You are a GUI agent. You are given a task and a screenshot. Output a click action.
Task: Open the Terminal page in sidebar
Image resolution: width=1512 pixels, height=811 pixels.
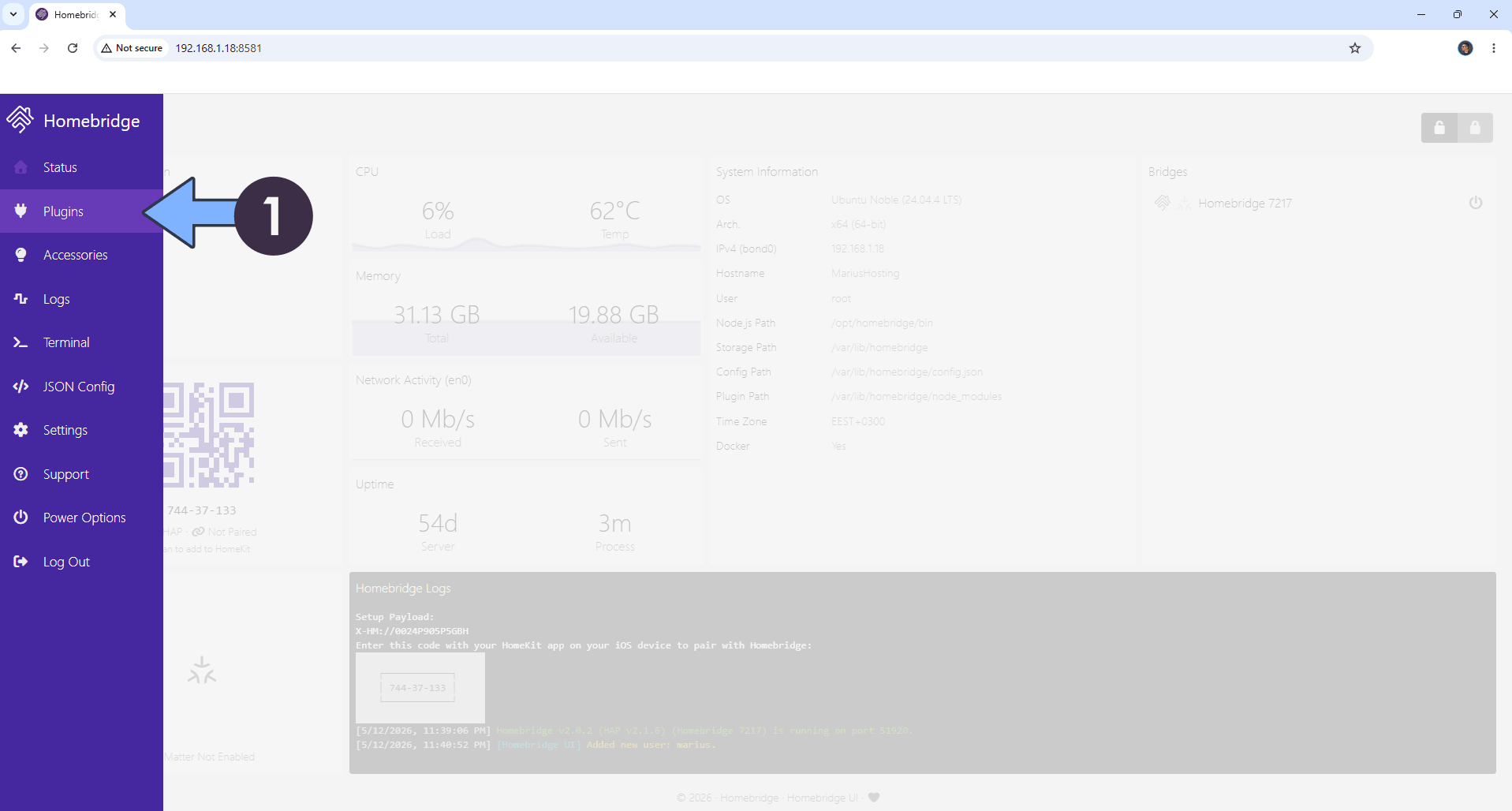(x=81, y=342)
